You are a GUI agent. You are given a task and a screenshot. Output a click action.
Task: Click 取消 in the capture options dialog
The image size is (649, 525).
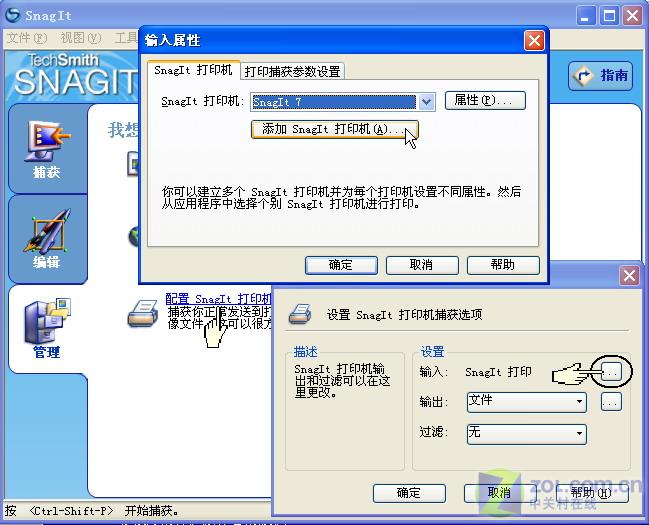pyautogui.click(x=500, y=493)
